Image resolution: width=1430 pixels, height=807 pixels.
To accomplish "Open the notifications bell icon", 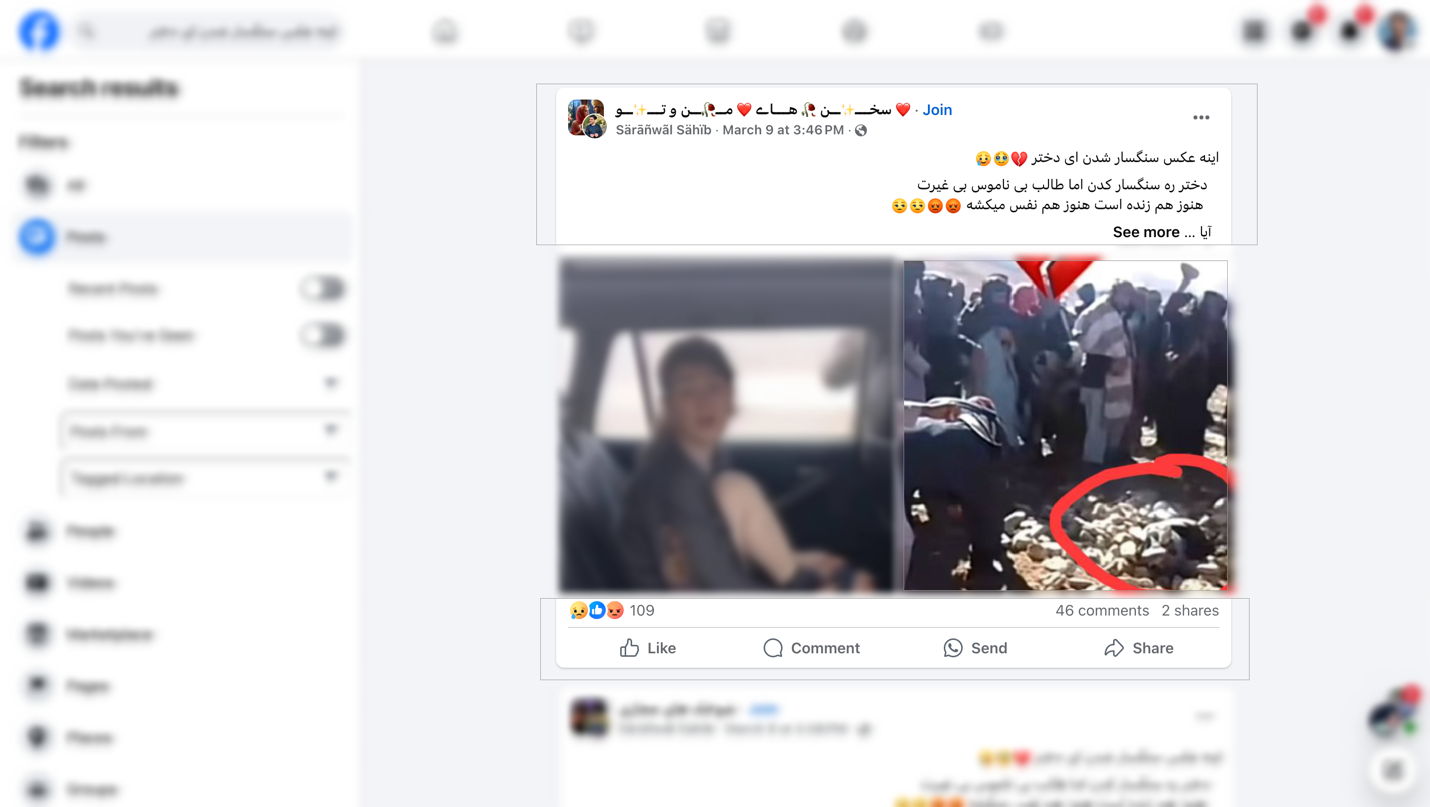I will (1350, 31).
